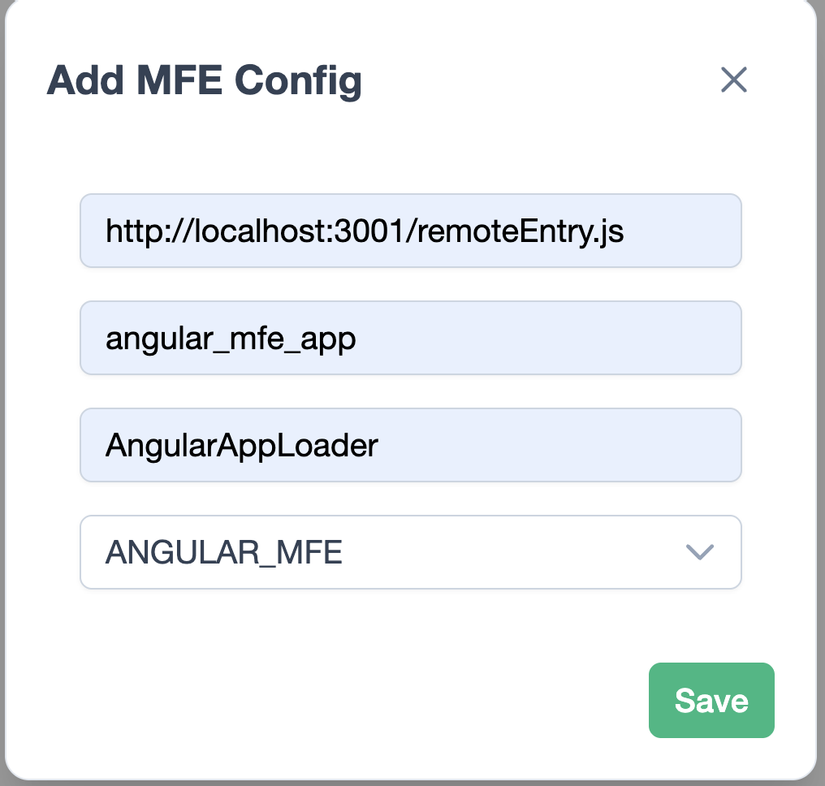This screenshot has width=825, height=786.
Task: Click empty area right of AngularAppLoader text
Action: (560, 445)
